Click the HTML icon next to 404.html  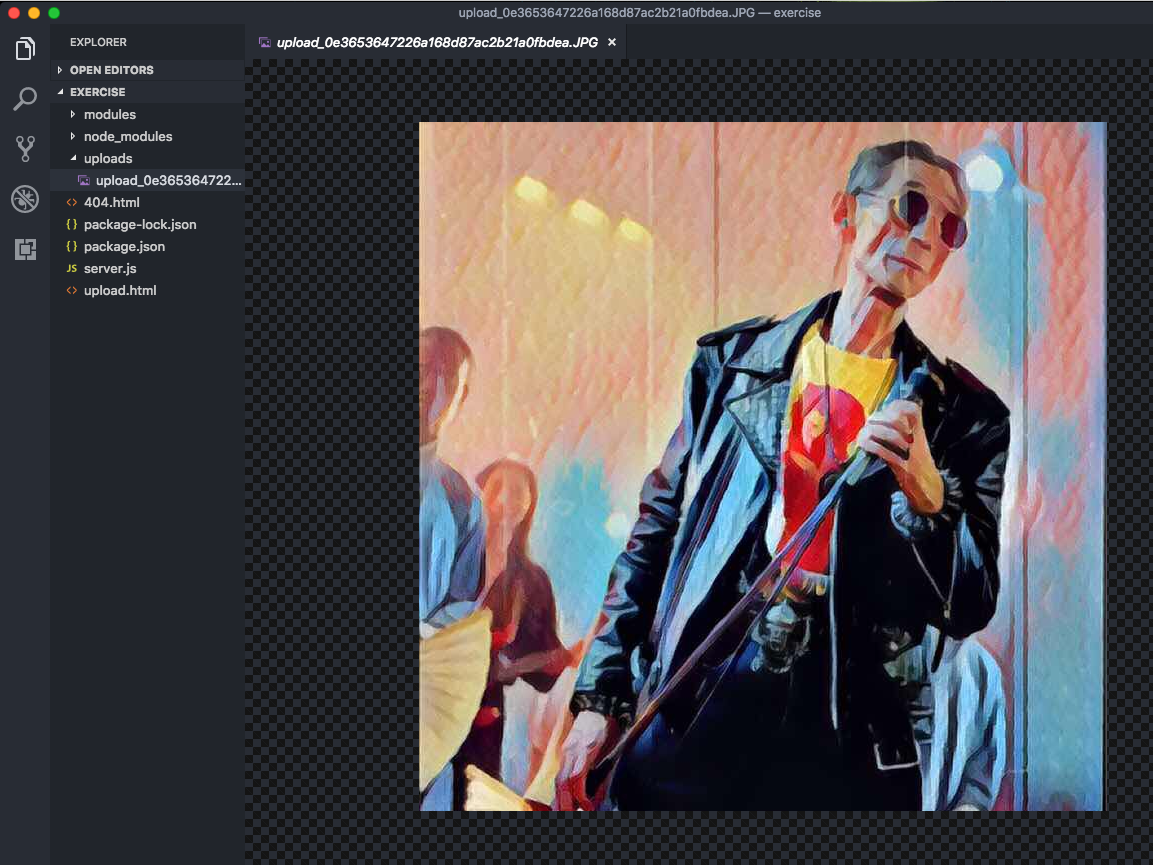coord(71,202)
